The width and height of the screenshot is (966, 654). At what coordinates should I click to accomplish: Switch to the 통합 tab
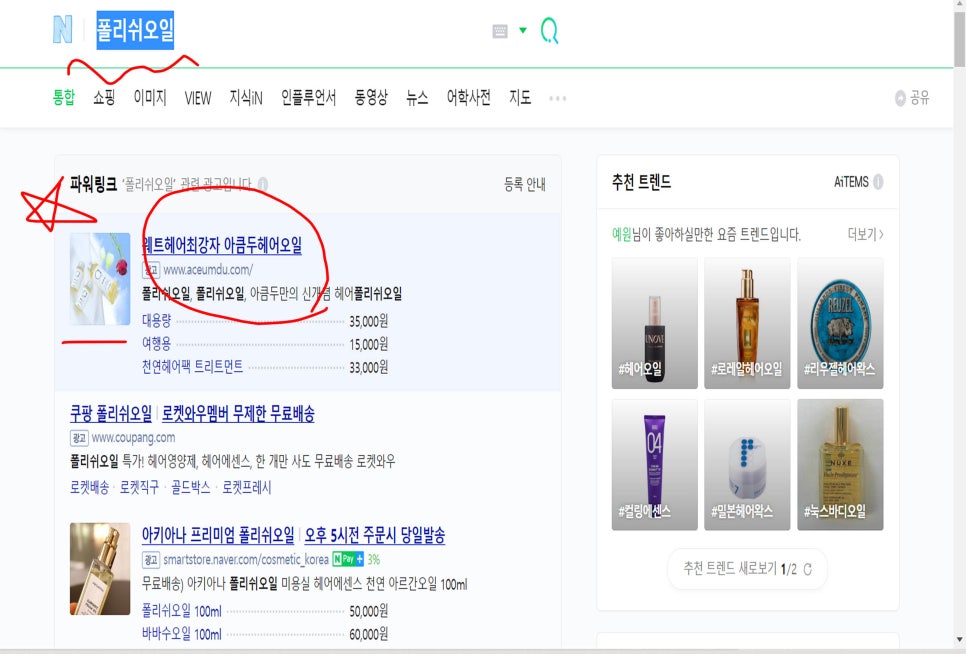pyautogui.click(x=63, y=97)
